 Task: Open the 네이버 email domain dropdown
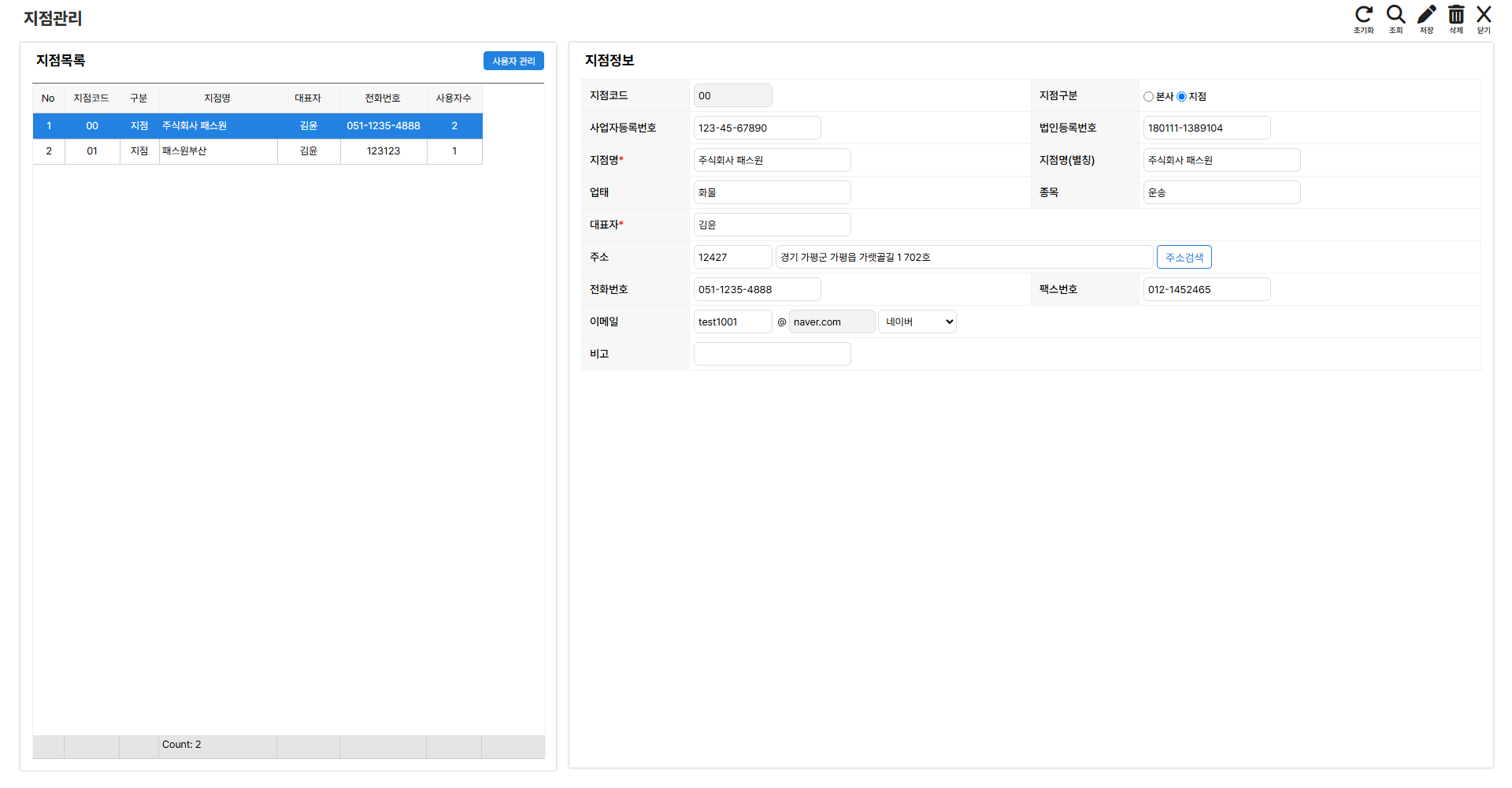click(x=917, y=322)
